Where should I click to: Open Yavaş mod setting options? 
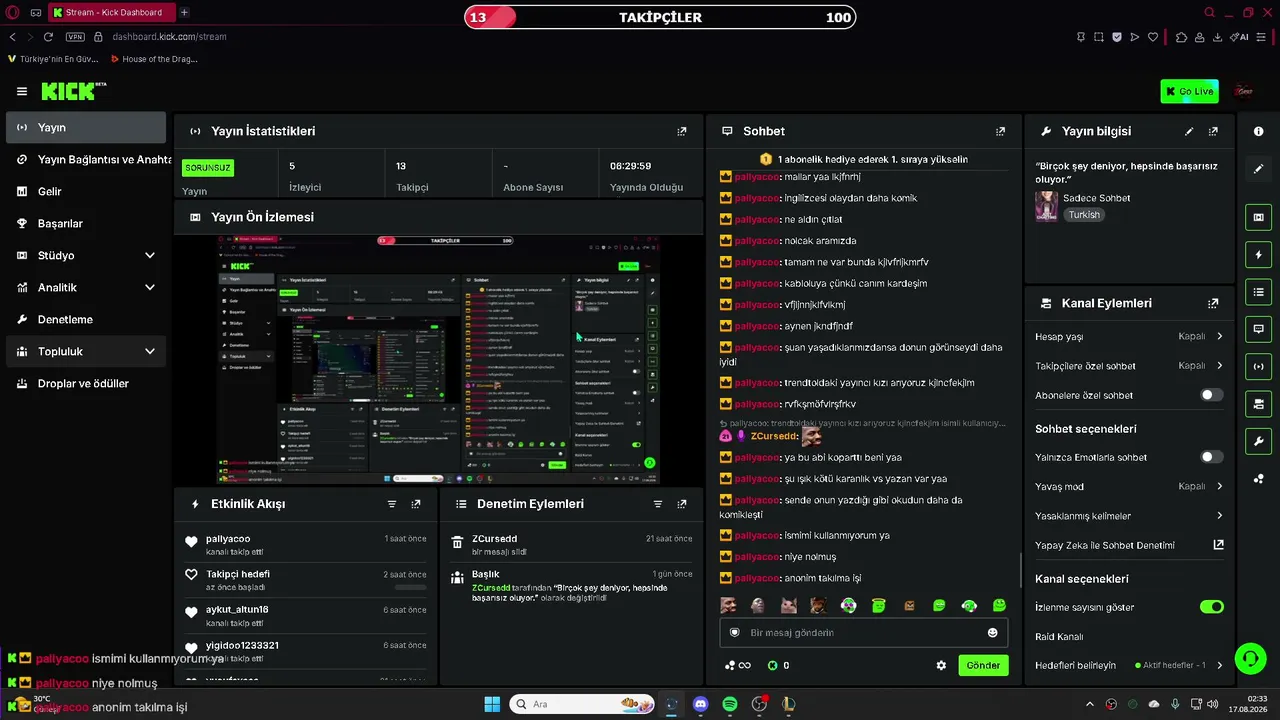point(1129,487)
